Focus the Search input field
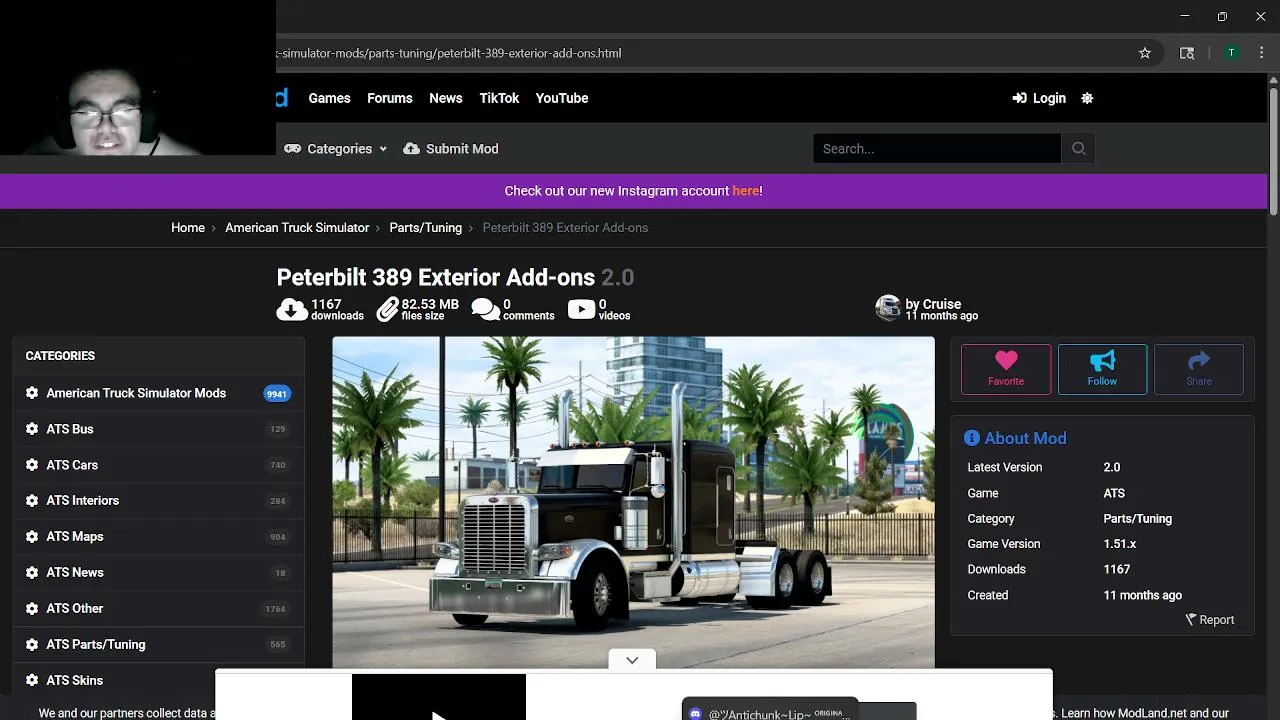This screenshot has height=720, width=1280. click(937, 148)
